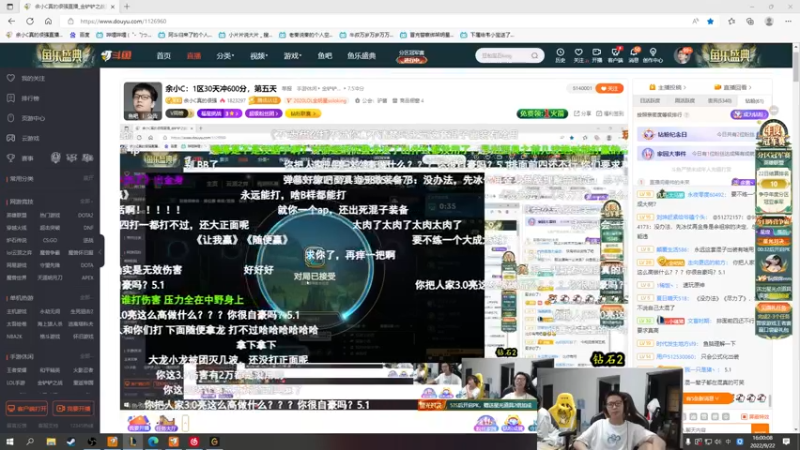Open browser collections icon

[x=749, y=21]
